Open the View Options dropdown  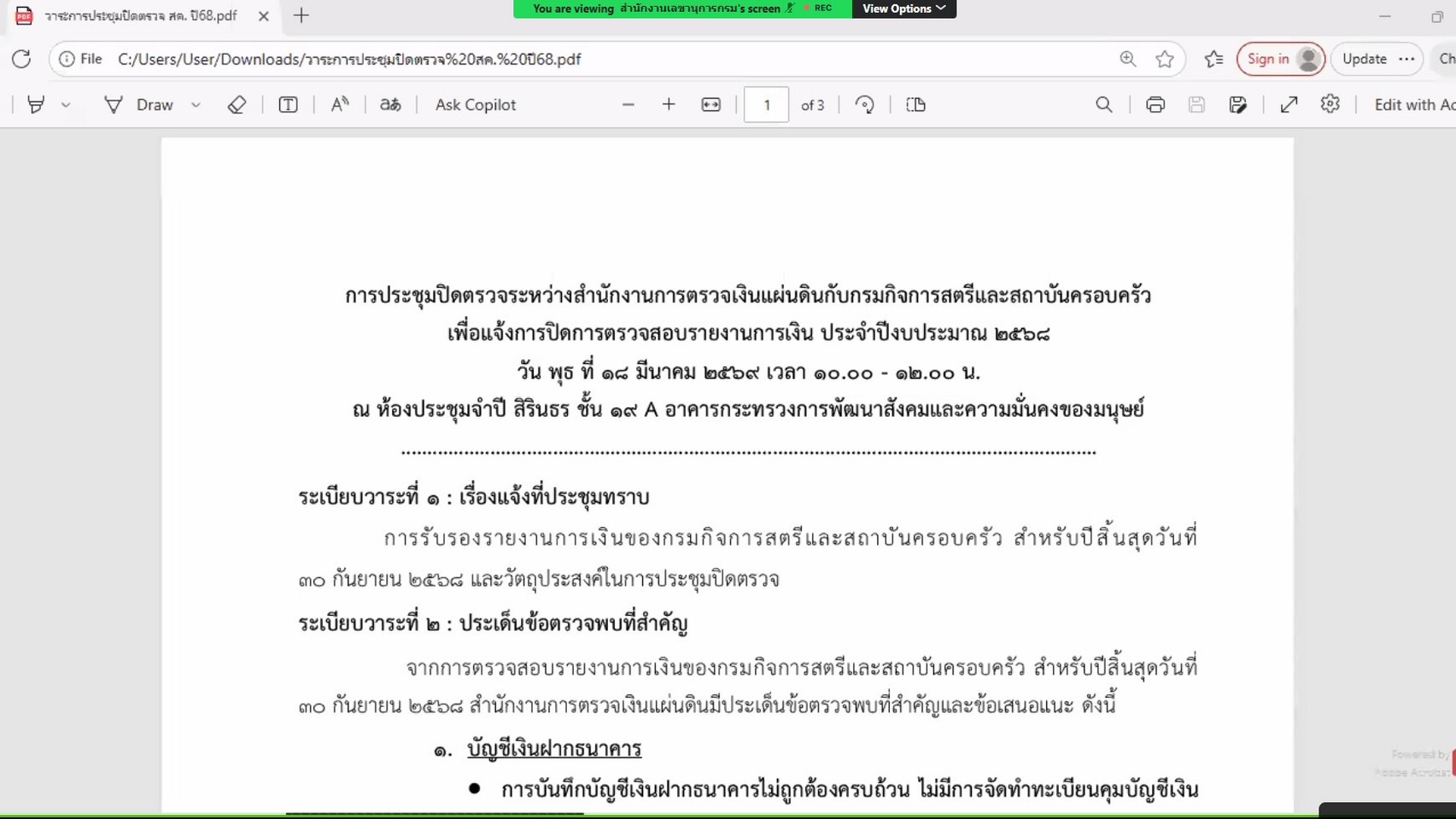[903, 9]
